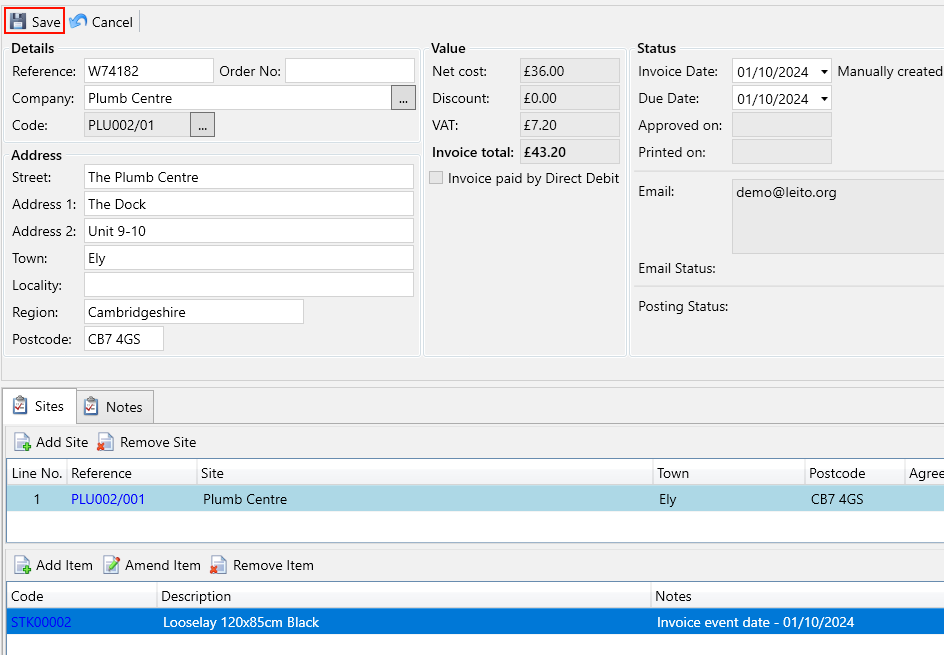Browse companies with Company ellipsis button
Image resolution: width=944 pixels, height=655 pixels.
(x=402, y=98)
